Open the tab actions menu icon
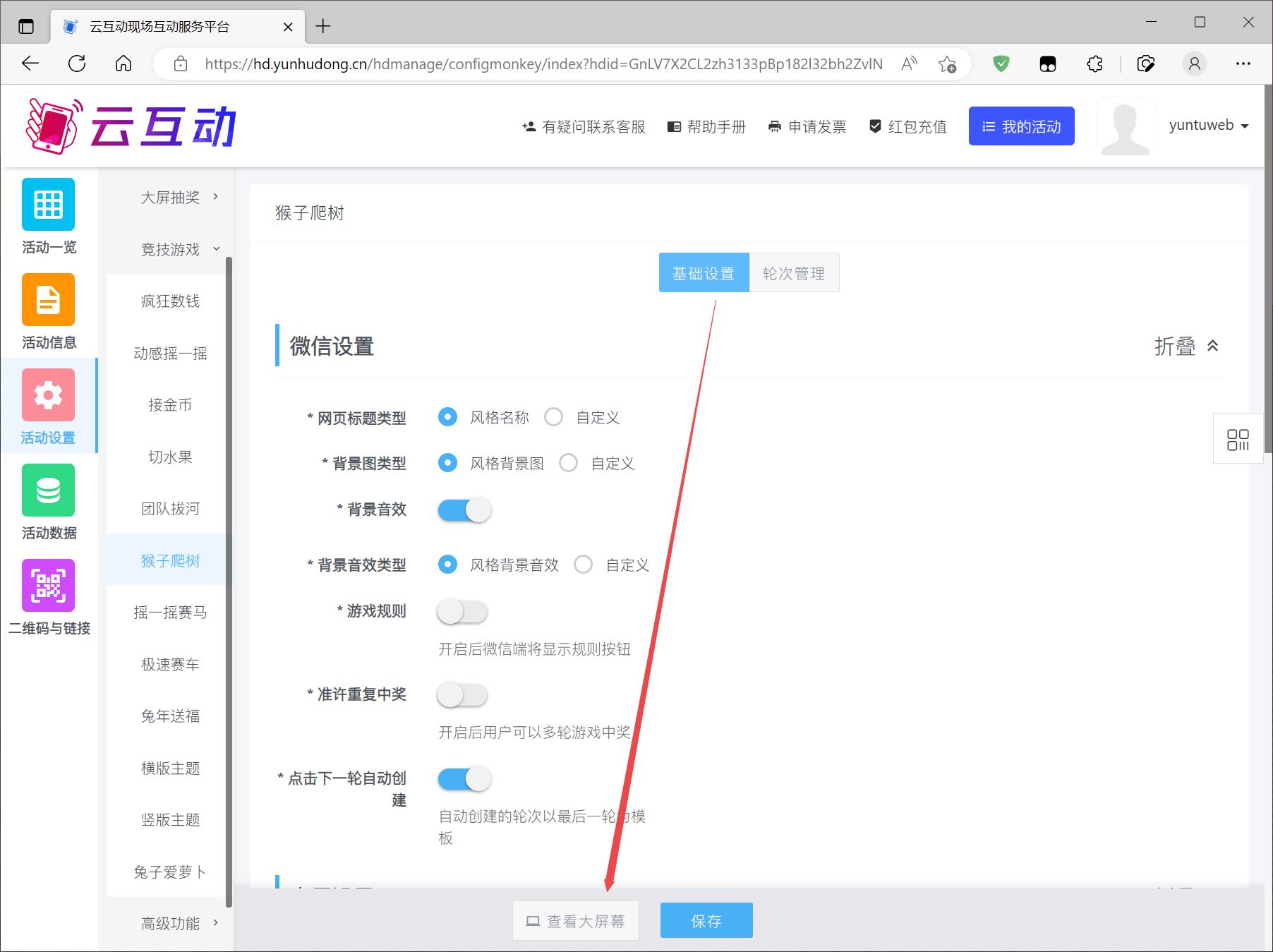This screenshot has width=1273, height=952. [26, 27]
